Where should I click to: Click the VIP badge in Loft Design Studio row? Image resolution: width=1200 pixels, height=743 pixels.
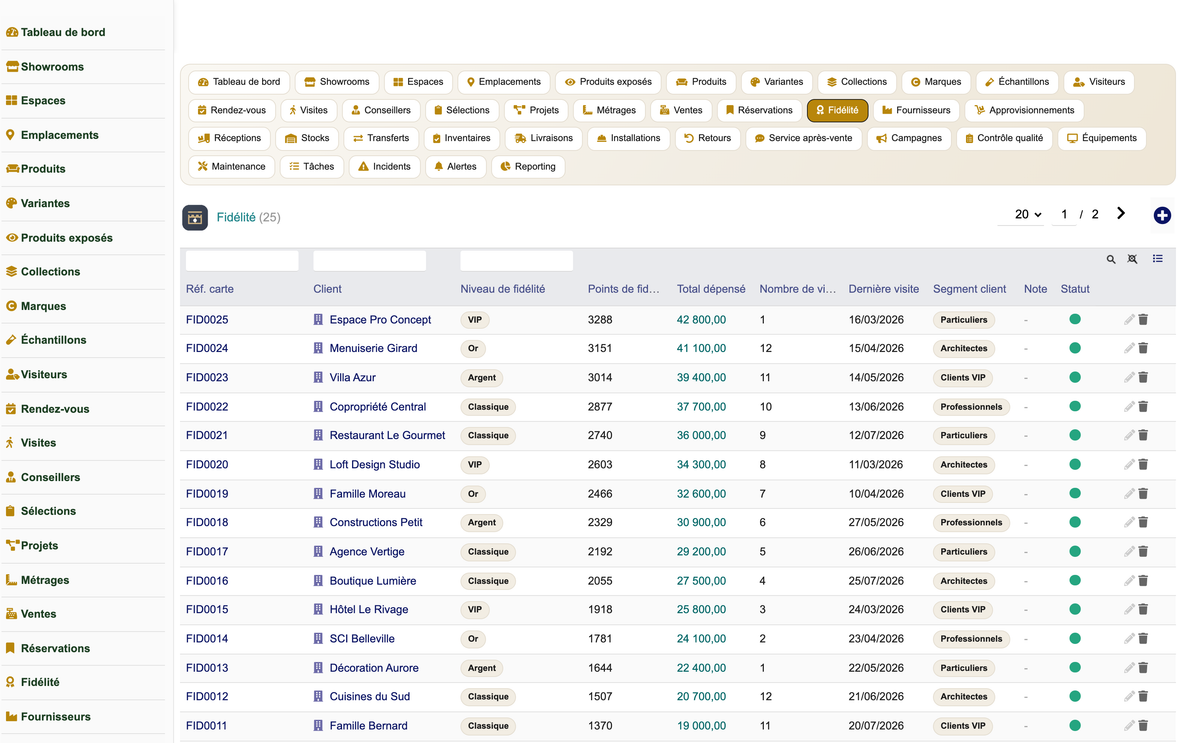(x=475, y=465)
